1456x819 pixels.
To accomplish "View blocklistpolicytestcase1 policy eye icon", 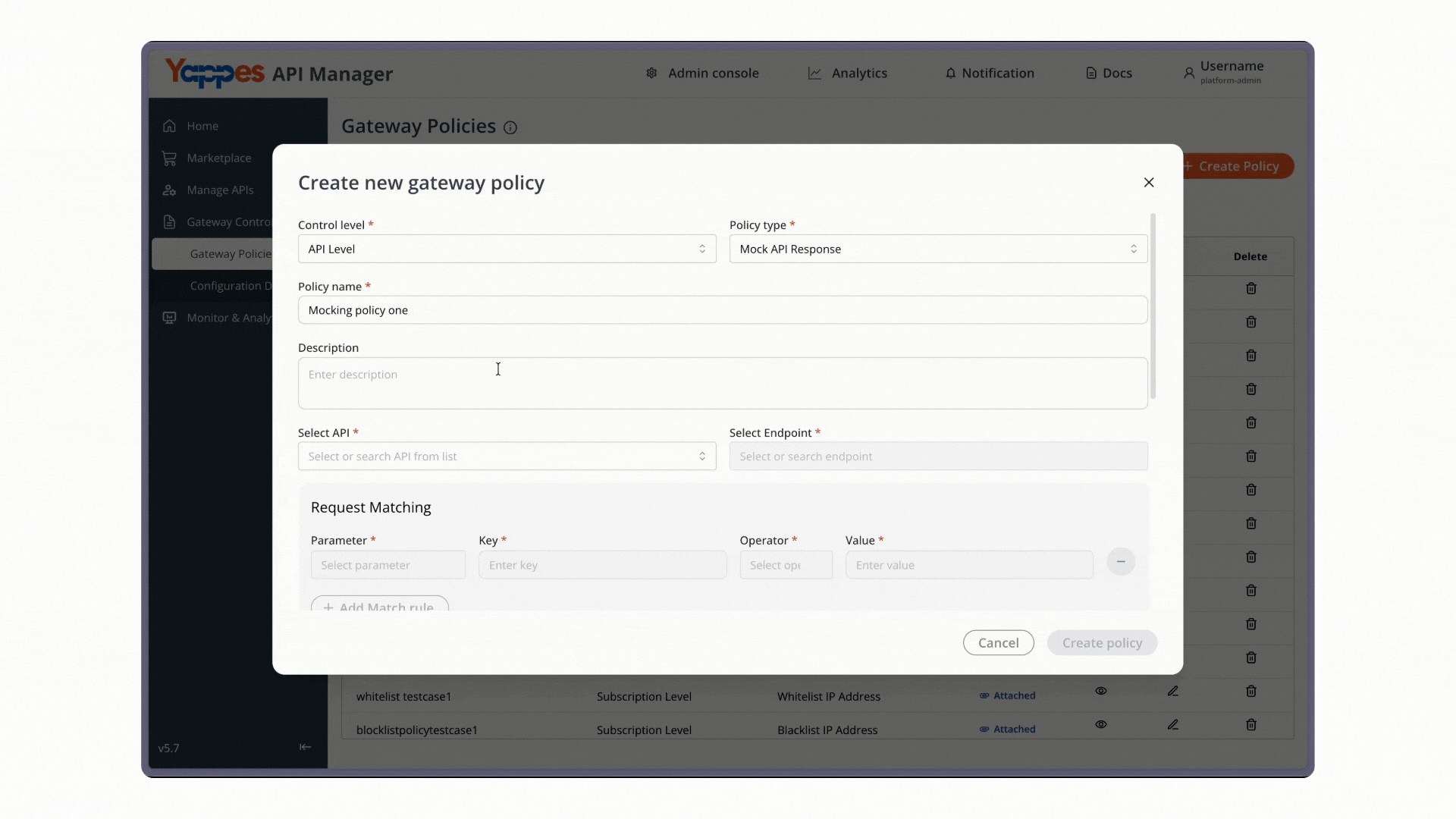I will coord(1101,724).
